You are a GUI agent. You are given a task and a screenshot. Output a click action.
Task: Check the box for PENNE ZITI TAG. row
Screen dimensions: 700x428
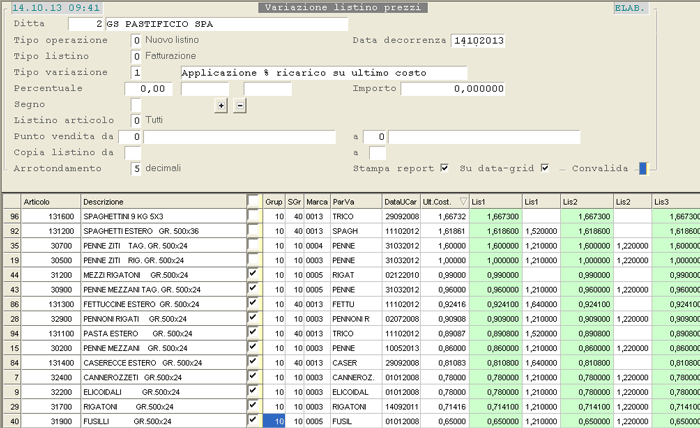[253, 245]
